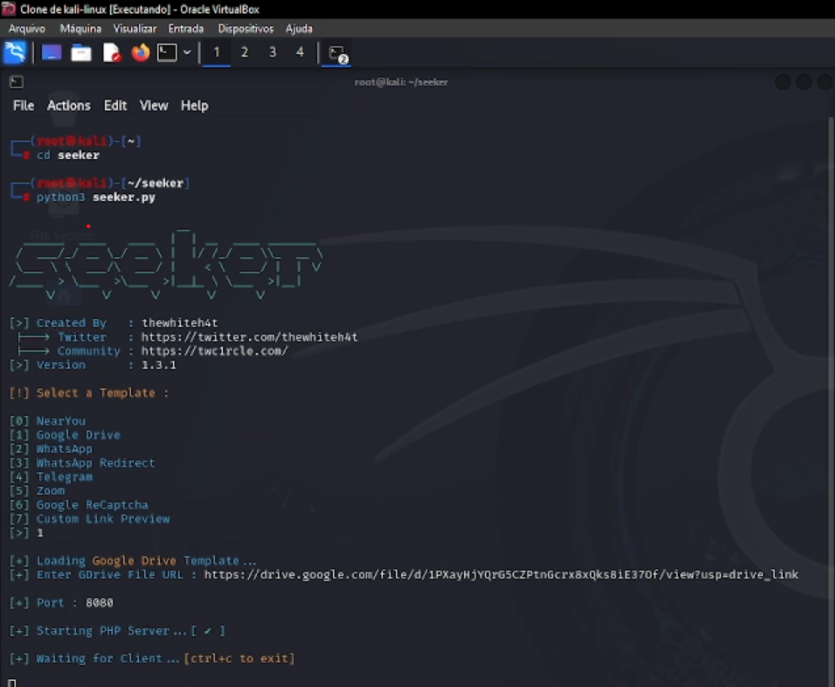Switch to workspace 2

244,52
